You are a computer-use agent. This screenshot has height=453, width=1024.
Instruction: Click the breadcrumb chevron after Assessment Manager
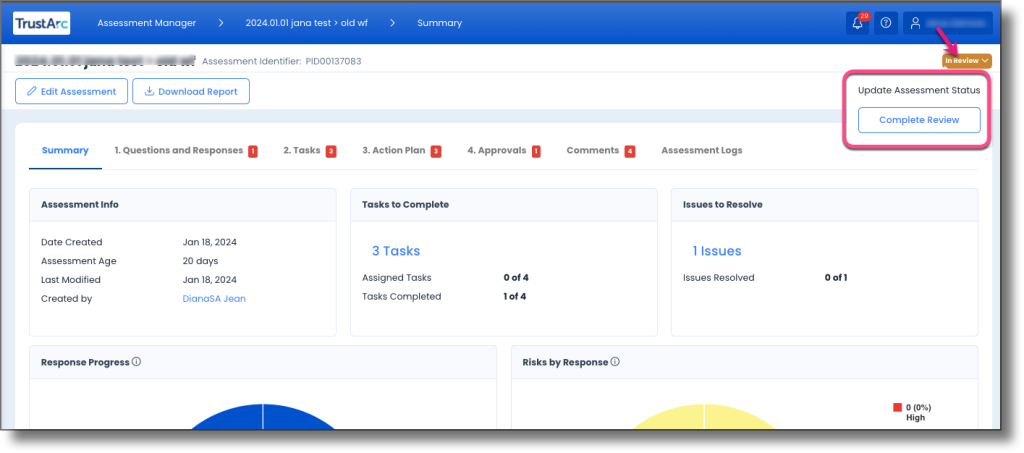[x=221, y=23]
